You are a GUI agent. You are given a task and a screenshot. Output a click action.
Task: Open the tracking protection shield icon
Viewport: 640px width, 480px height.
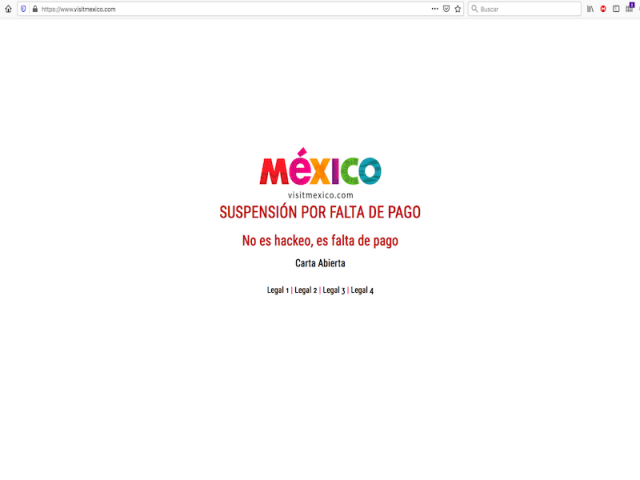click(x=24, y=9)
